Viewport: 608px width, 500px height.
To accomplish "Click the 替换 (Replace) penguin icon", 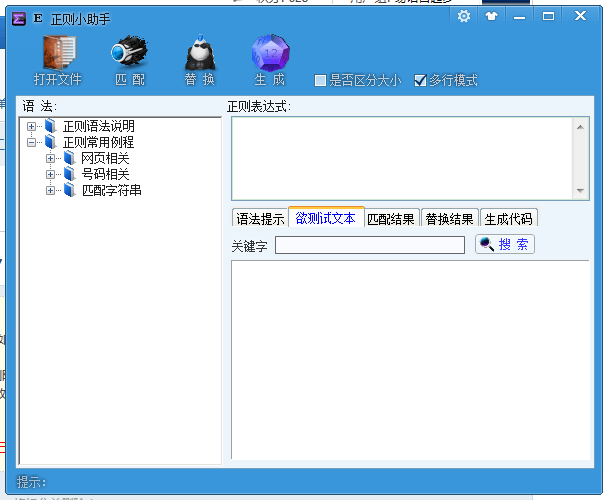I will click(199, 52).
